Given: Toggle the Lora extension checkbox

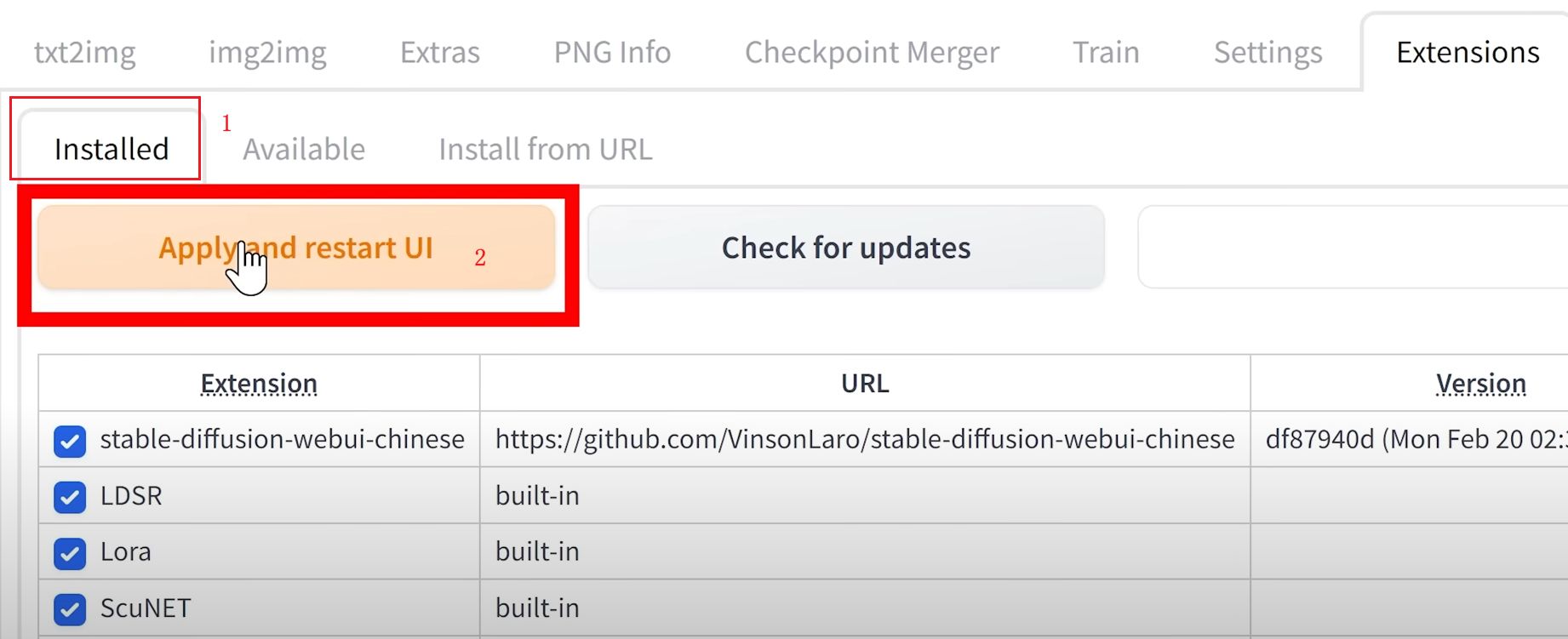Looking at the screenshot, I should pyautogui.click(x=70, y=554).
